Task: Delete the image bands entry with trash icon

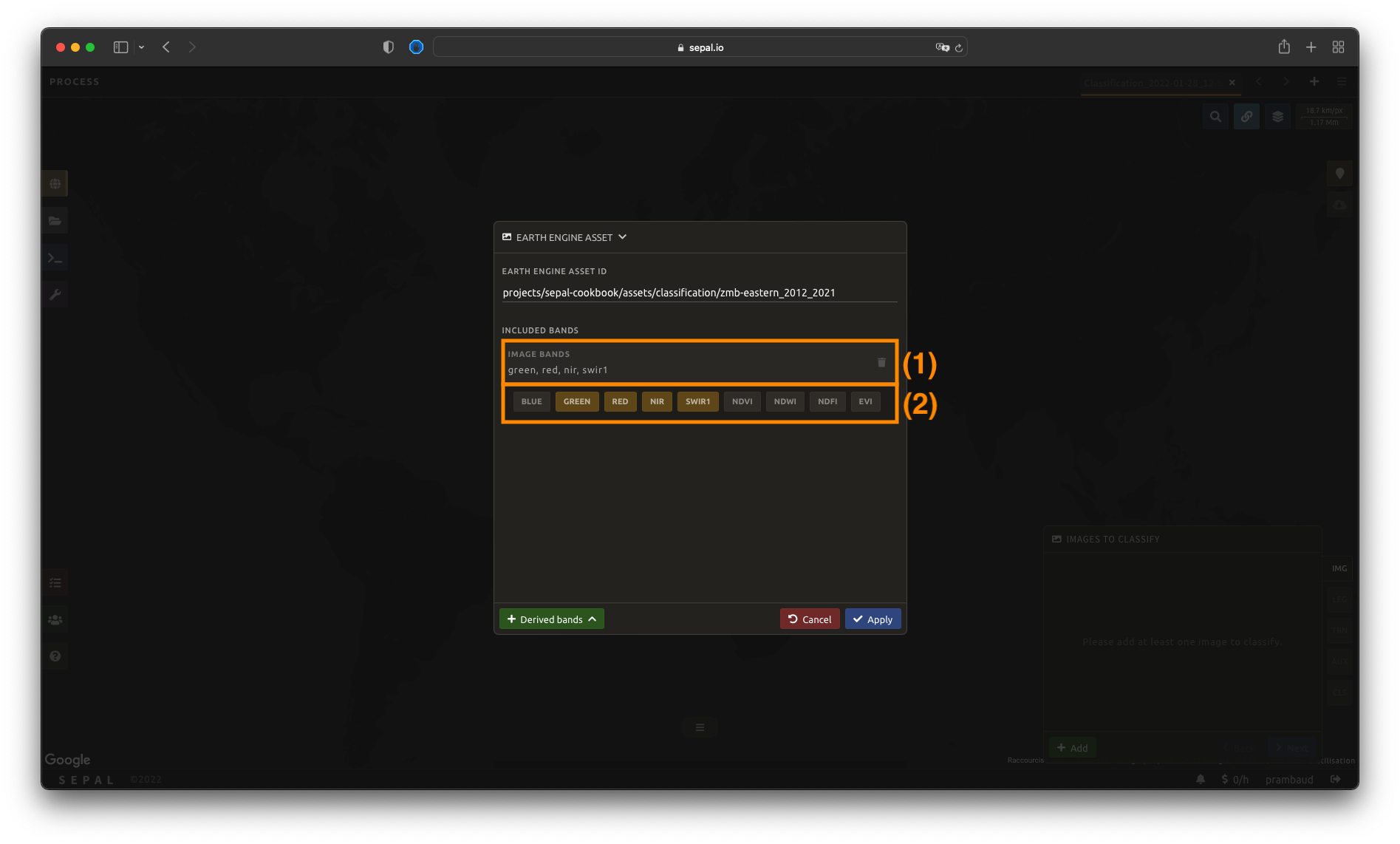Action: point(881,362)
